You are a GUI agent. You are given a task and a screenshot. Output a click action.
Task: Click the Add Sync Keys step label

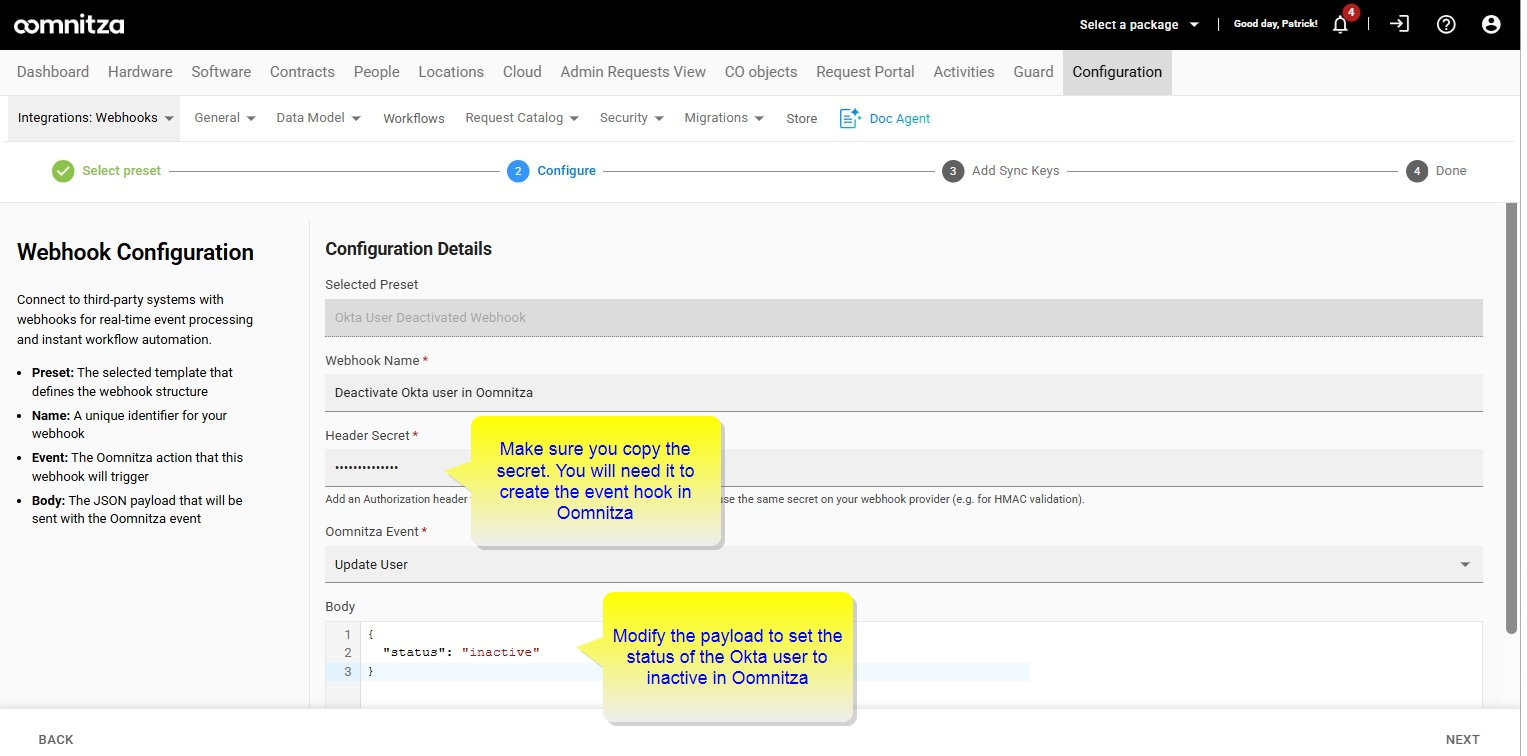[1015, 171]
